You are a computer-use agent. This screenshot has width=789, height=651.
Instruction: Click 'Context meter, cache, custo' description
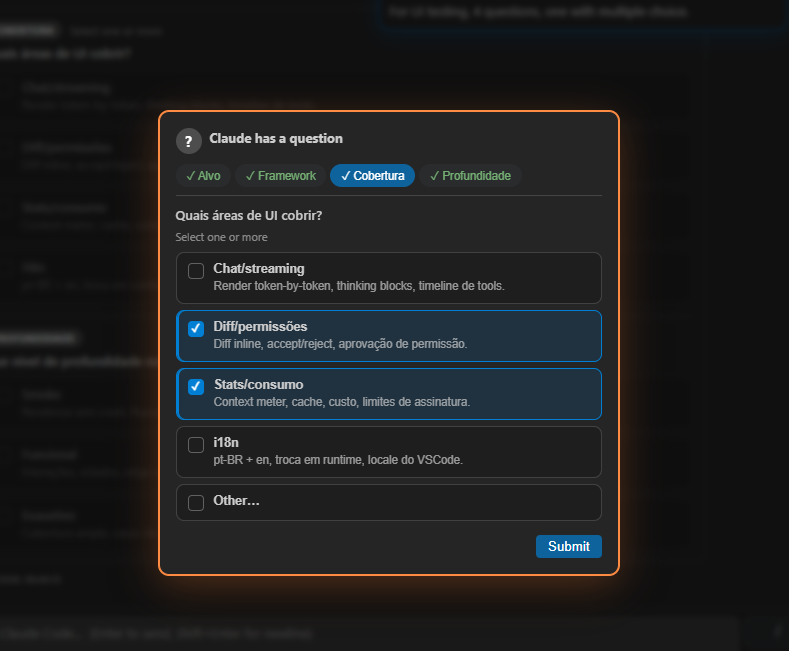tap(342, 401)
